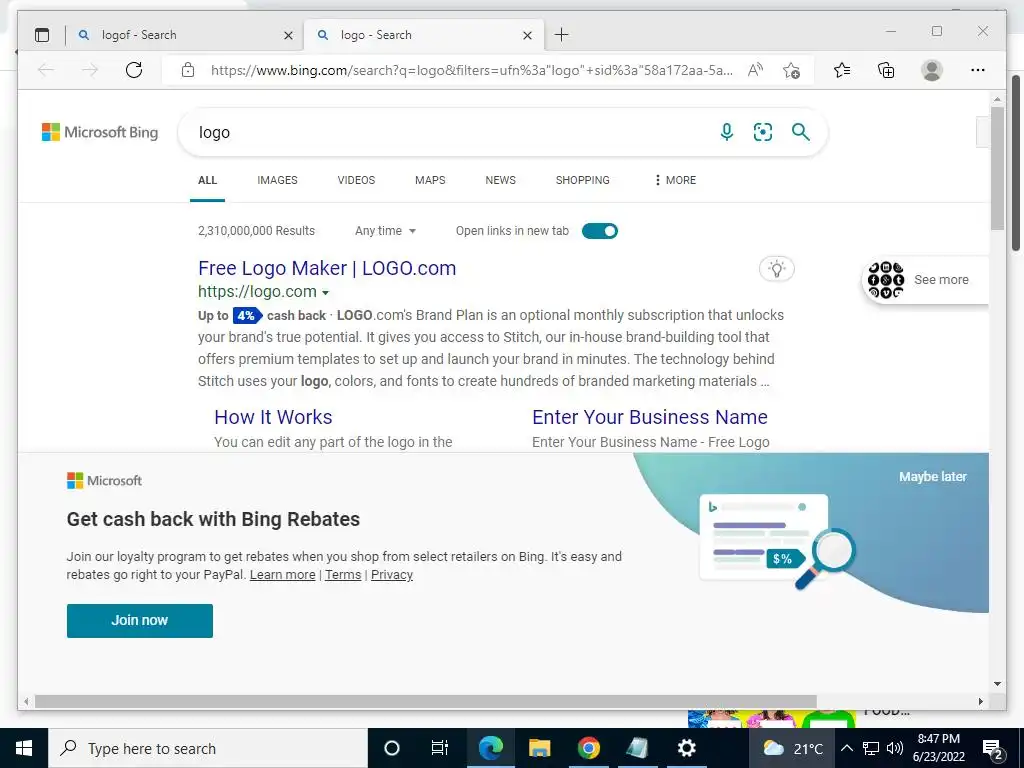Click the horizontal scrollbar thumb
Screen dimensions: 1024x768
[426, 701]
